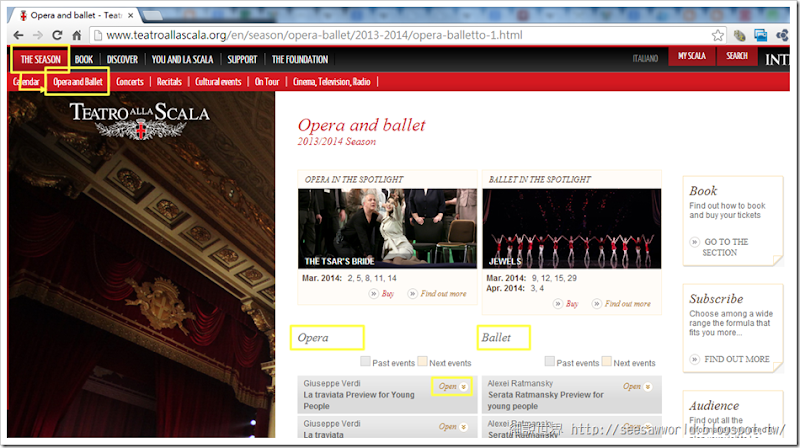Click the Audience box heading
Image resolution: width=800 pixels, height=448 pixels.
(x=714, y=406)
